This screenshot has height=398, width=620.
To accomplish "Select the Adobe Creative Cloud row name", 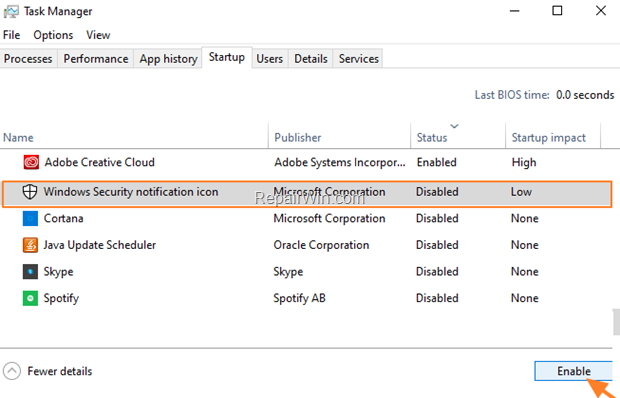I will (x=100, y=162).
